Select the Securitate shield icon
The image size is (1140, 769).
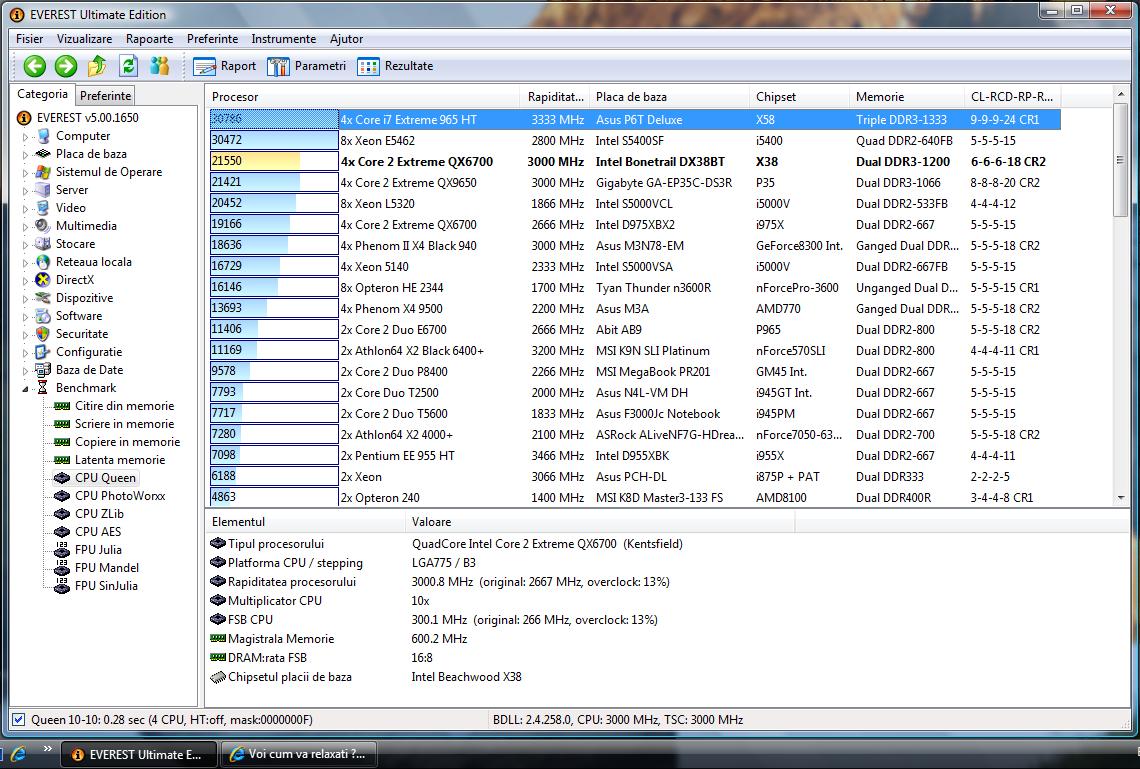44,334
